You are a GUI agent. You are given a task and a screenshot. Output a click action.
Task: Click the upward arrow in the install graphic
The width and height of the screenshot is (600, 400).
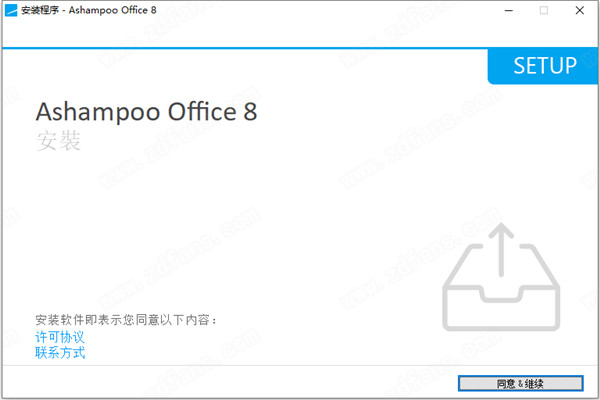click(x=502, y=250)
